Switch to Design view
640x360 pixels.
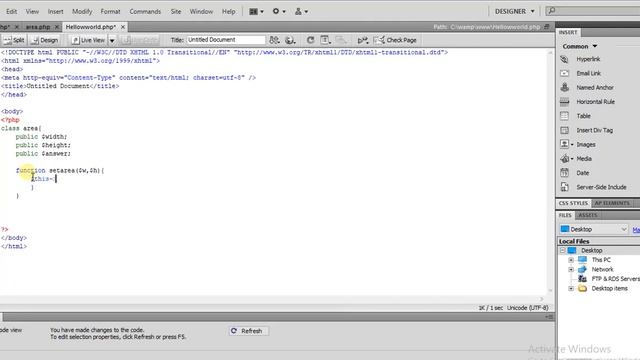tap(45, 40)
